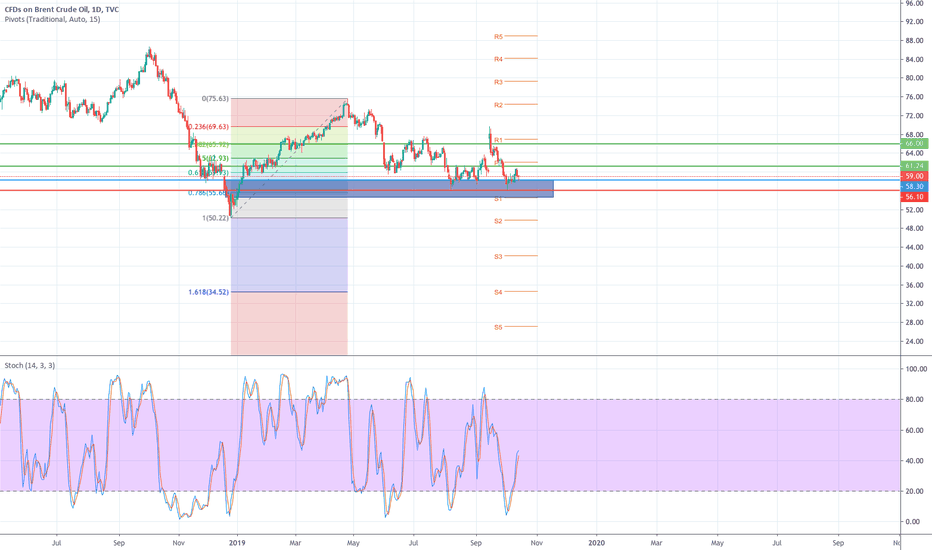Select the Fibonacci 0.786(55.66) level label

click(x=209, y=193)
